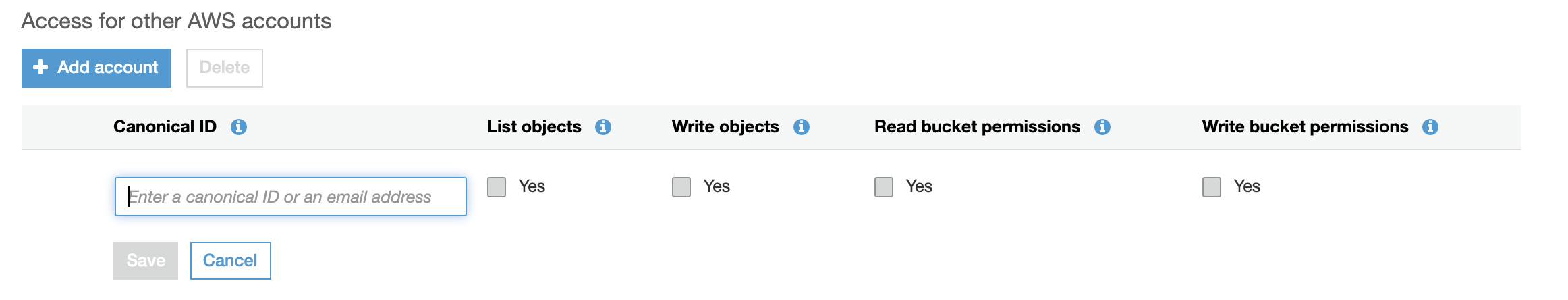Click the Yes label under Write bucket permissions
Viewport: 1568px width, 300px height.
click(1247, 186)
